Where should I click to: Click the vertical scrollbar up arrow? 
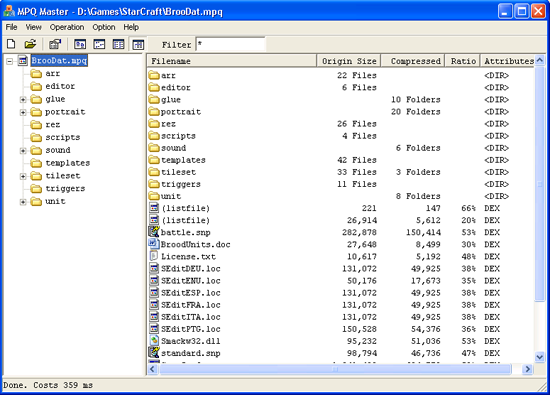[x=540, y=60]
